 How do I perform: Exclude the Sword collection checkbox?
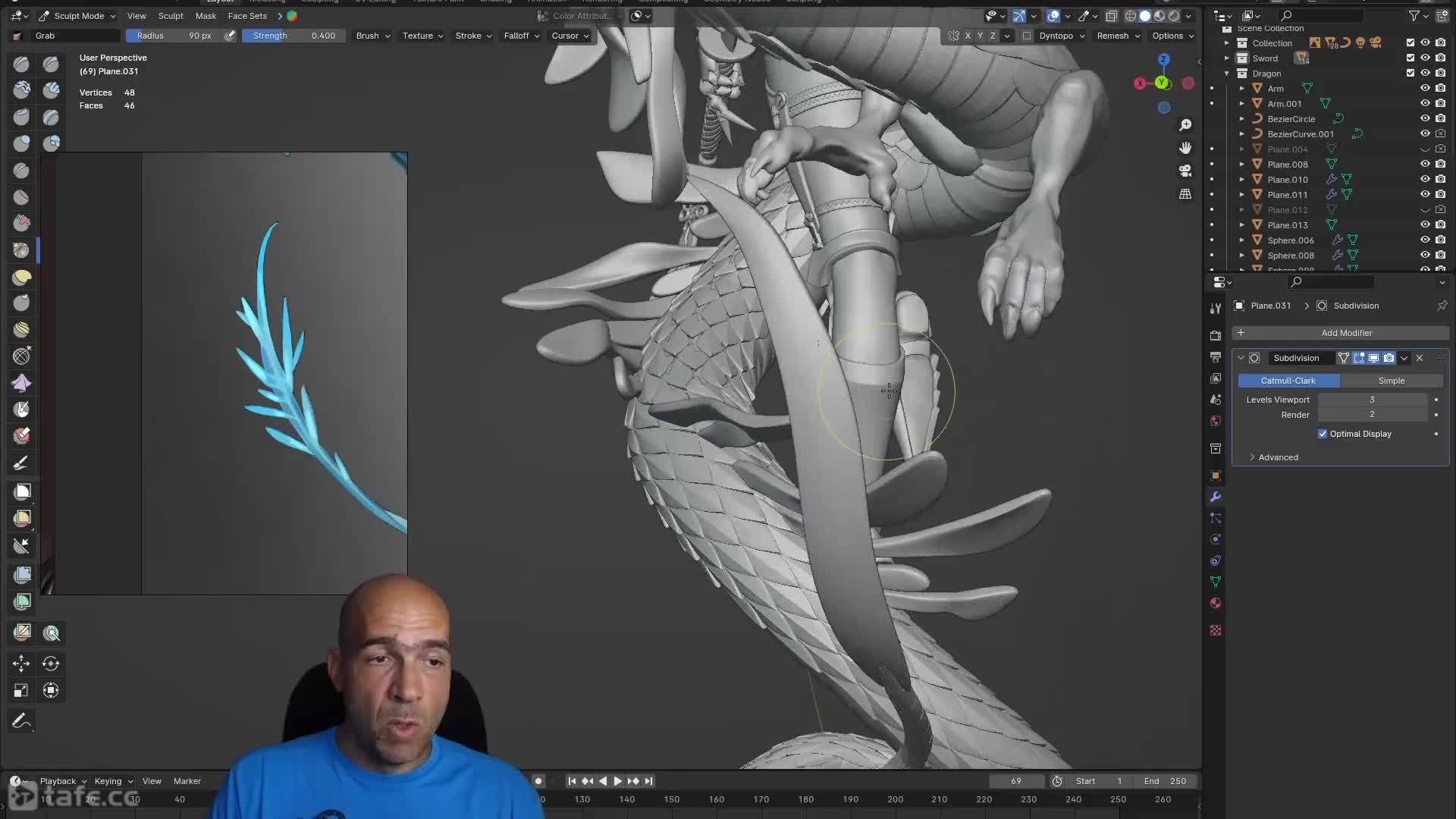[1410, 58]
